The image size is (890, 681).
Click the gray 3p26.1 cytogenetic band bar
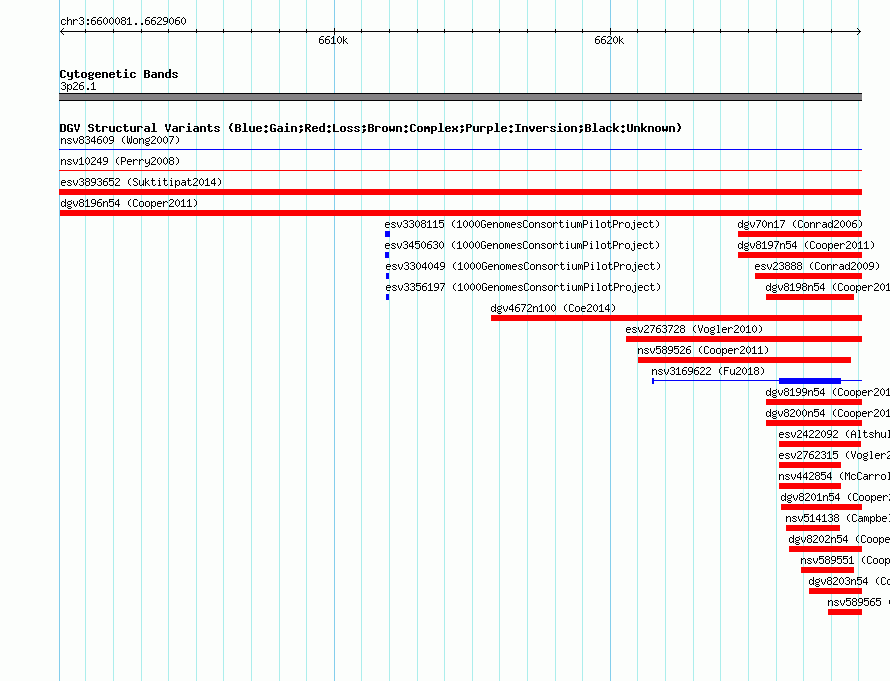[x=460, y=97]
